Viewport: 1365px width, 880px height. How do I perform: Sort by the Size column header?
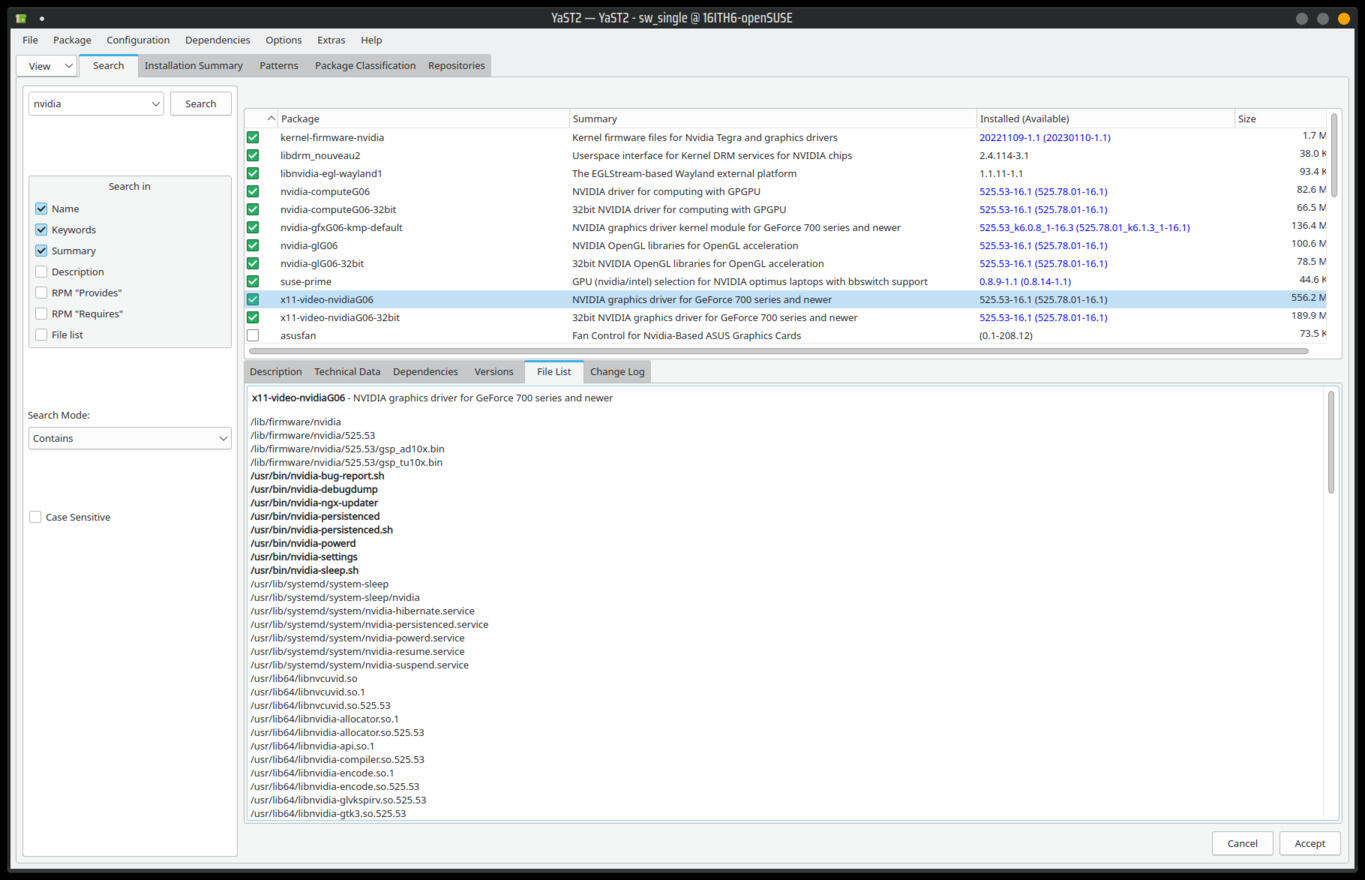[x=1281, y=119]
